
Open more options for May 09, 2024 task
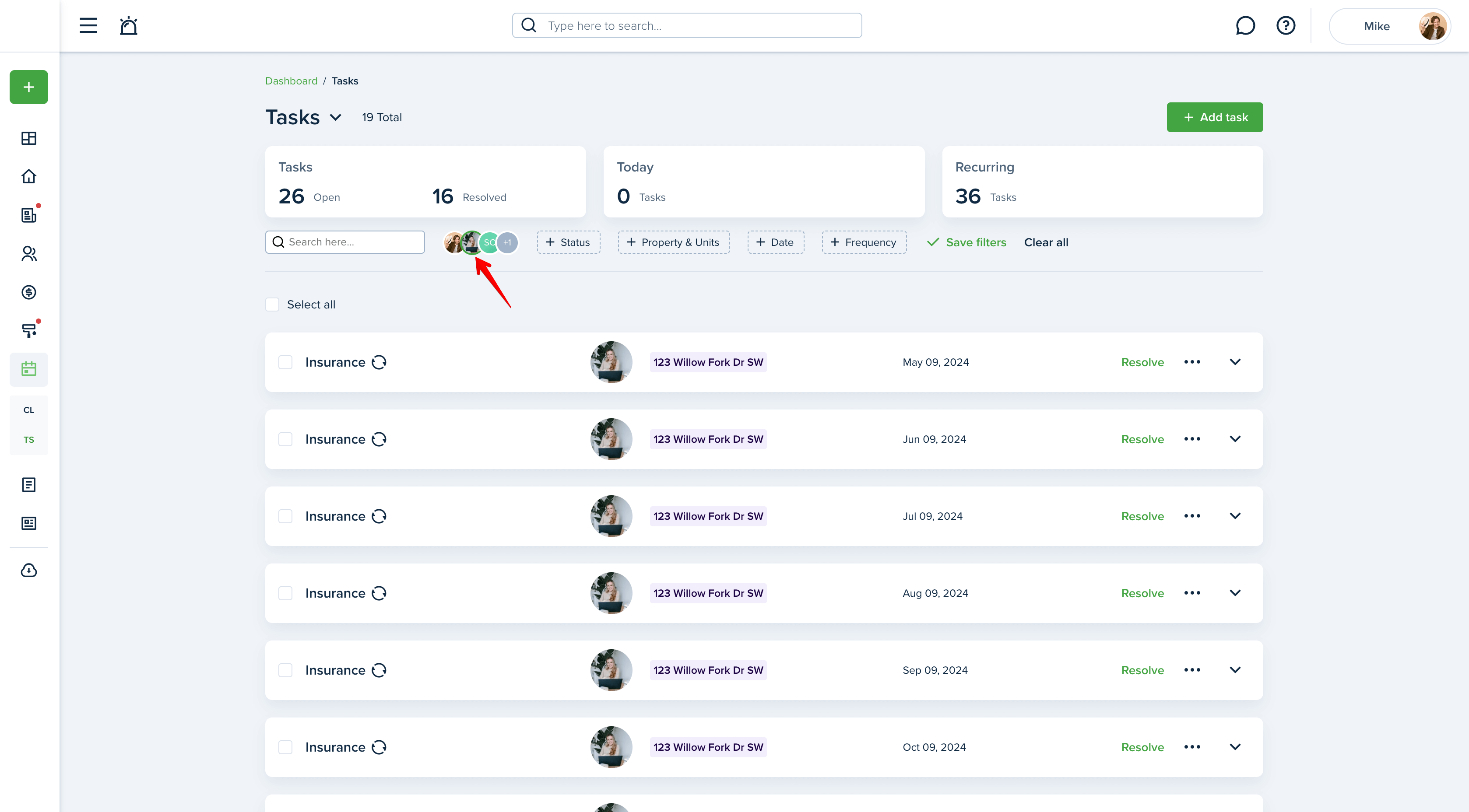pos(1192,362)
